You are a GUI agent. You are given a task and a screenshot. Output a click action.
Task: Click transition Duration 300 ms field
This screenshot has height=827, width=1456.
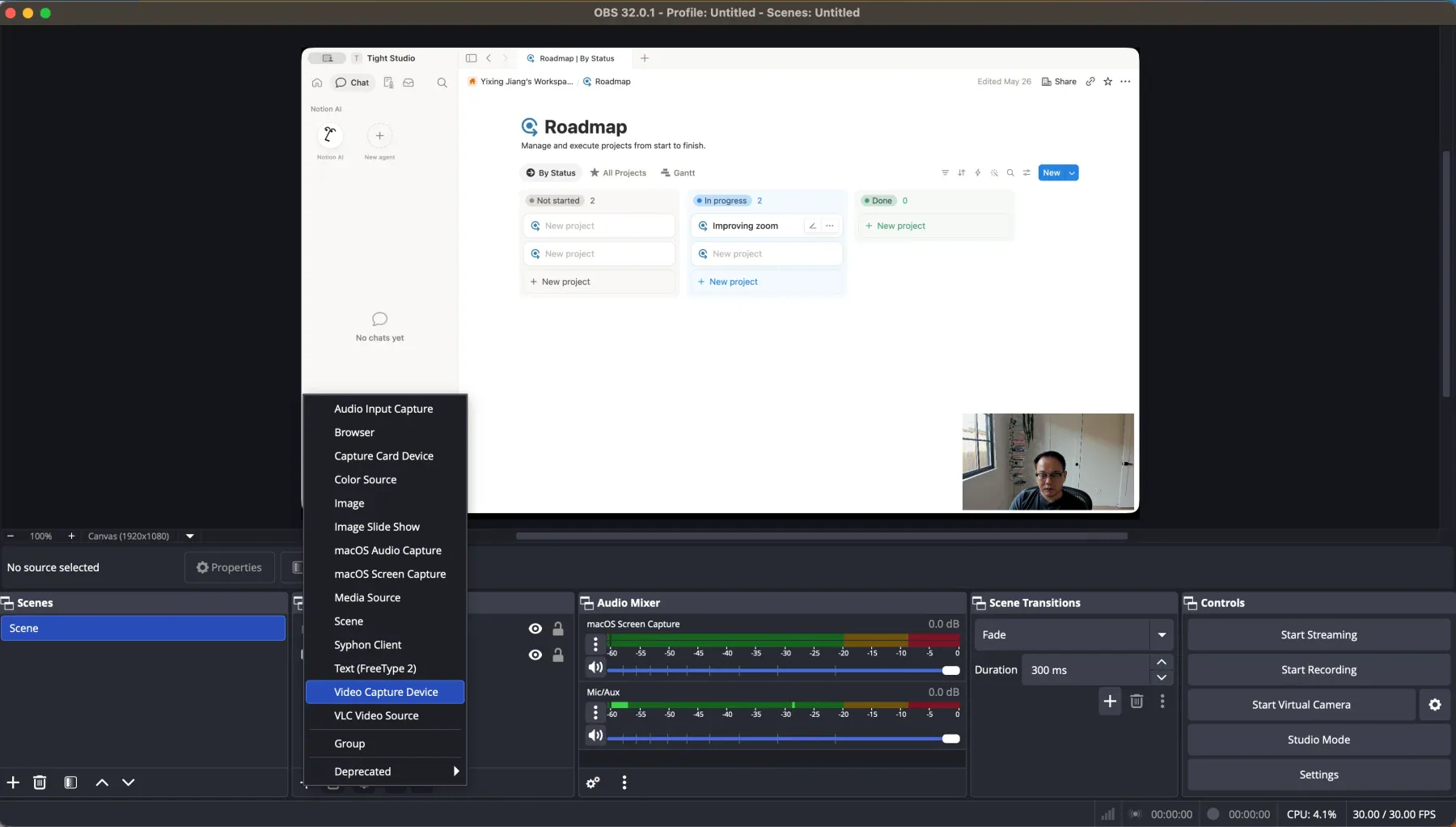pos(1086,670)
